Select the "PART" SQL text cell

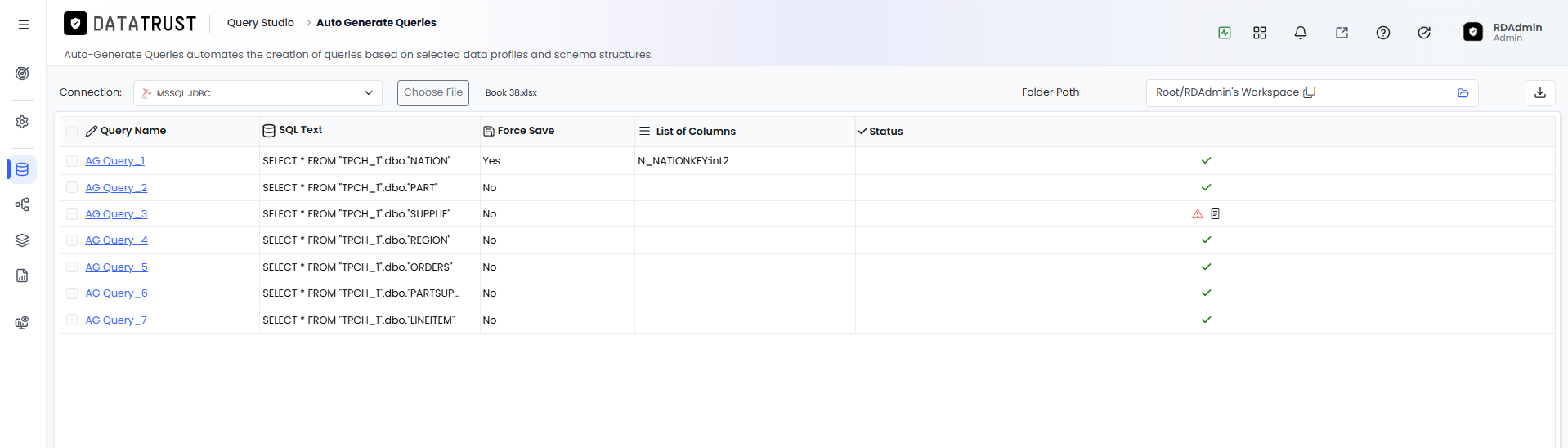[x=370, y=188]
